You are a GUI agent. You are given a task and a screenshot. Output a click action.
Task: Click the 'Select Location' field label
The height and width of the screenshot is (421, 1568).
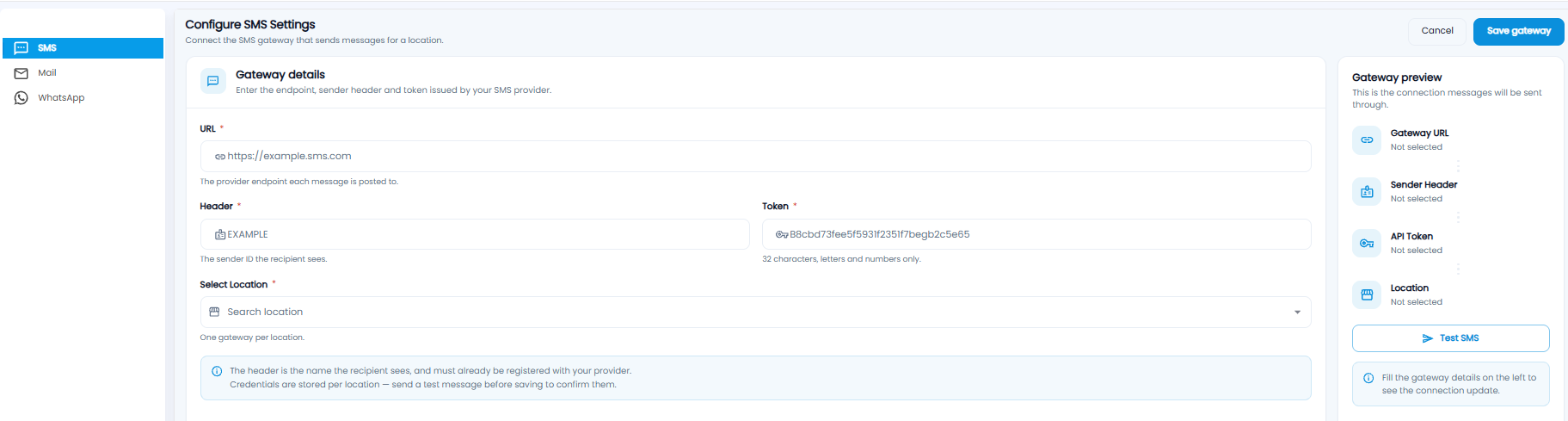coord(233,285)
